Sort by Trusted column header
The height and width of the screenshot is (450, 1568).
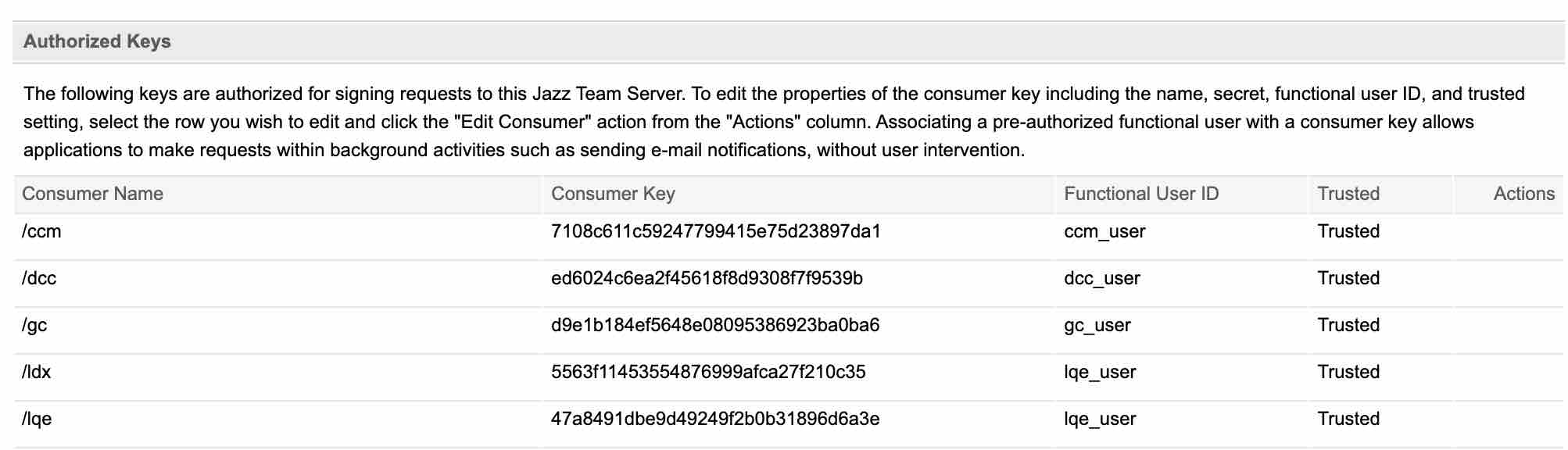(1348, 195)
